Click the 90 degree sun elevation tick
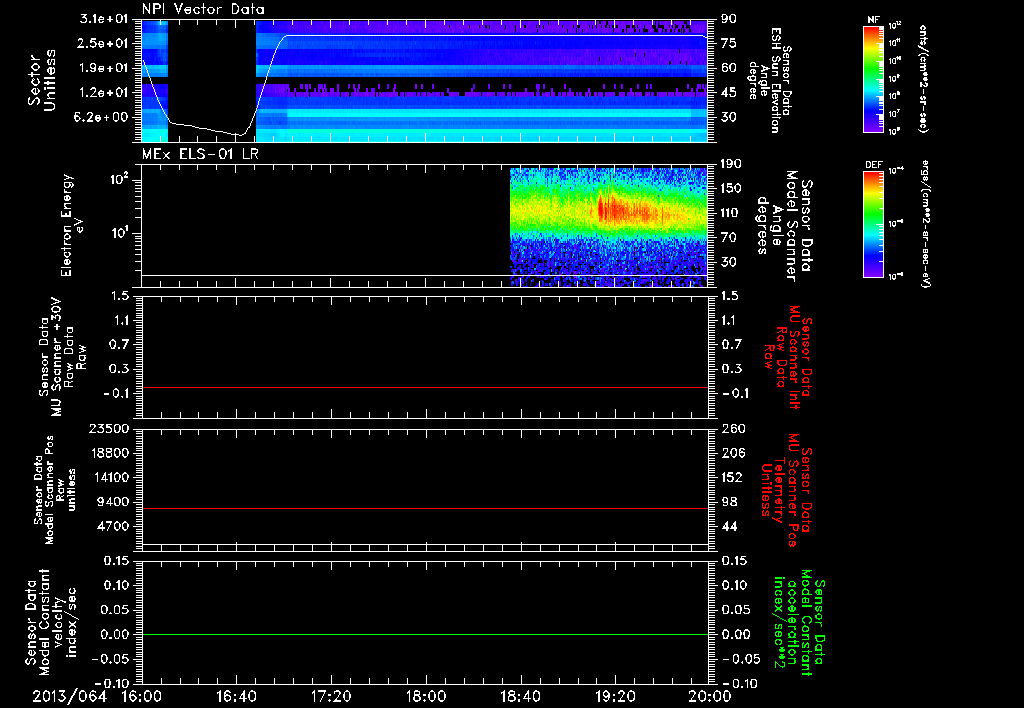1024x708 pixels. coord(729,19)
